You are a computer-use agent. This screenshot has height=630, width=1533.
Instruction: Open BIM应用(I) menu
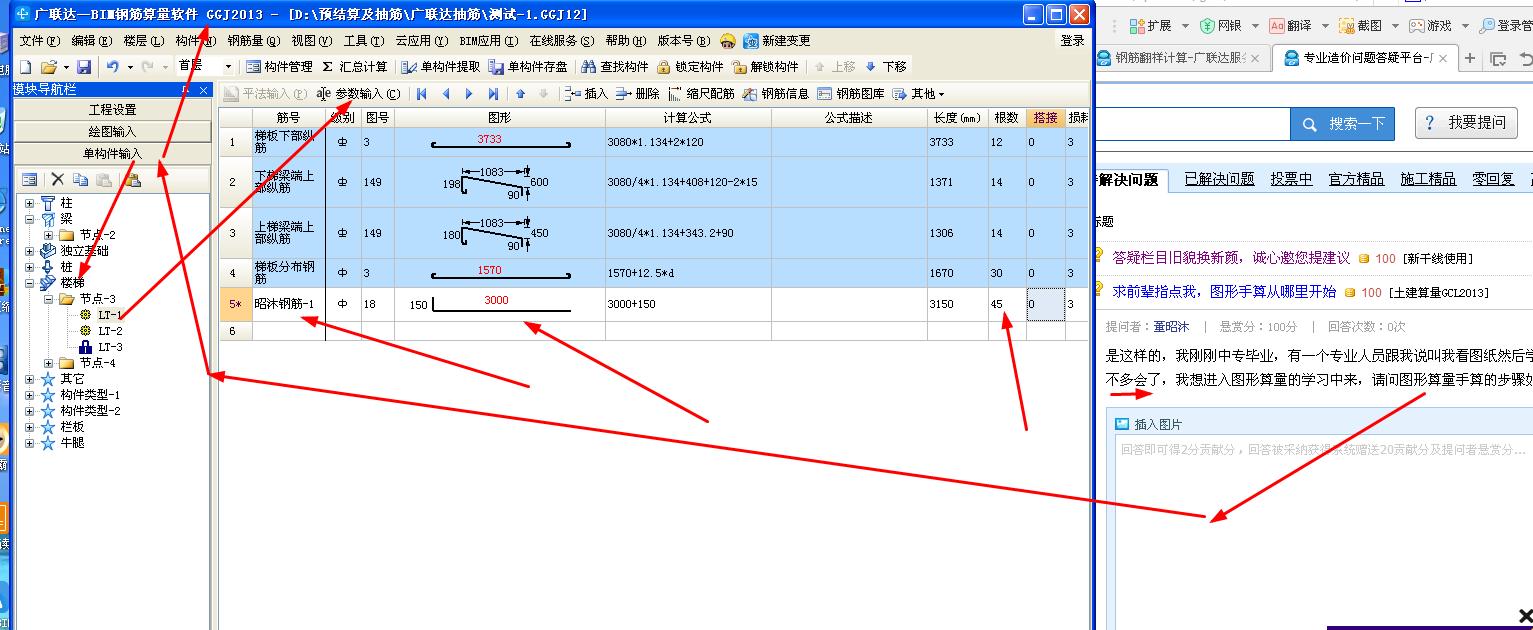(488, 41)
